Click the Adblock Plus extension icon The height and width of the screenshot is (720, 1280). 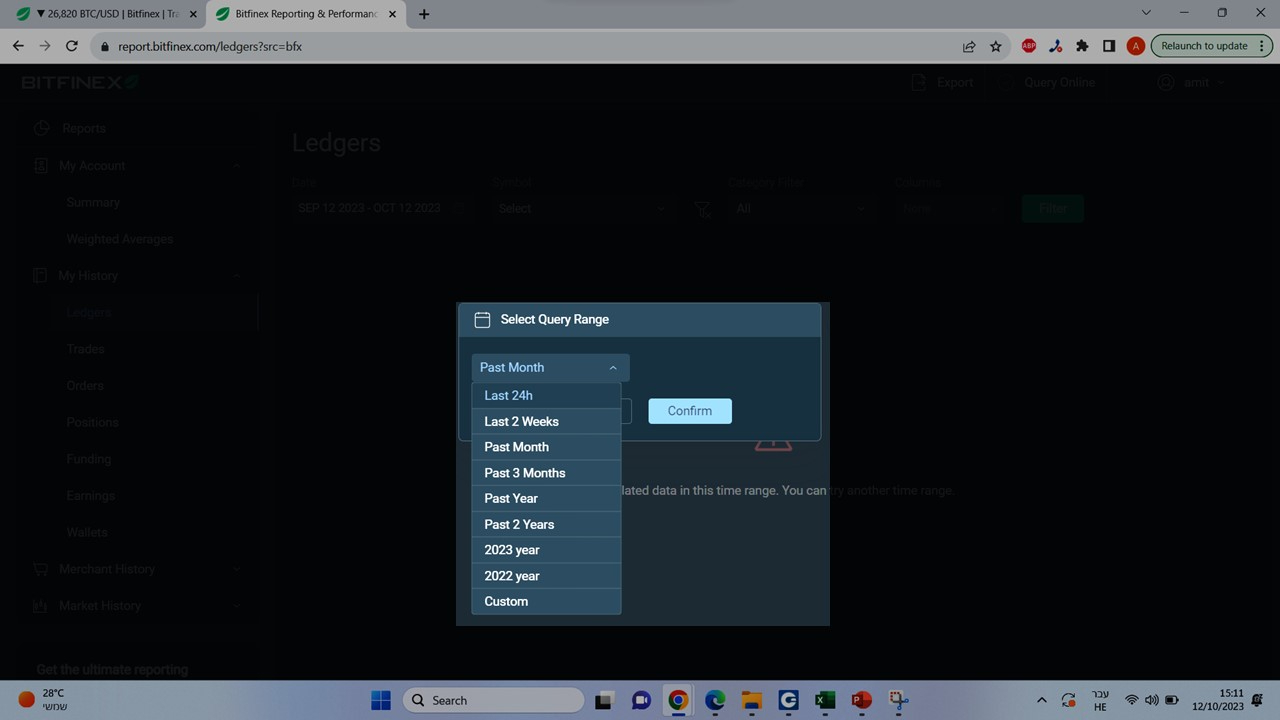[x=1029, y=46]
